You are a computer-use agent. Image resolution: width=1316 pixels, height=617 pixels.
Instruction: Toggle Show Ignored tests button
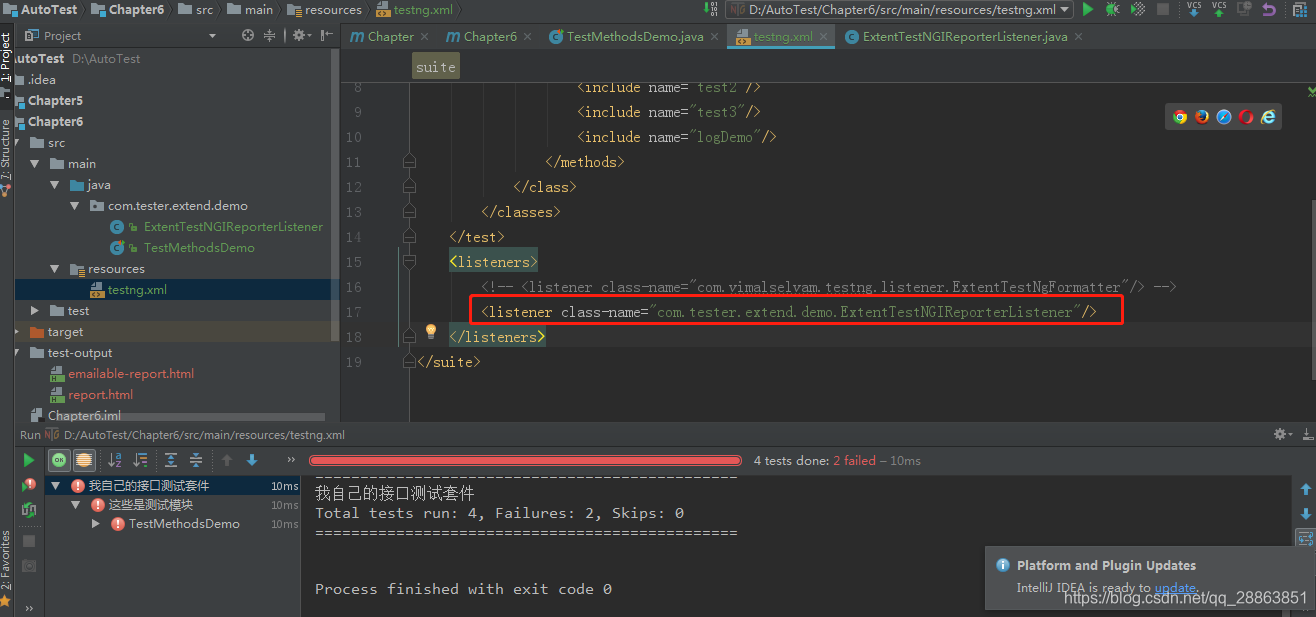84,460
